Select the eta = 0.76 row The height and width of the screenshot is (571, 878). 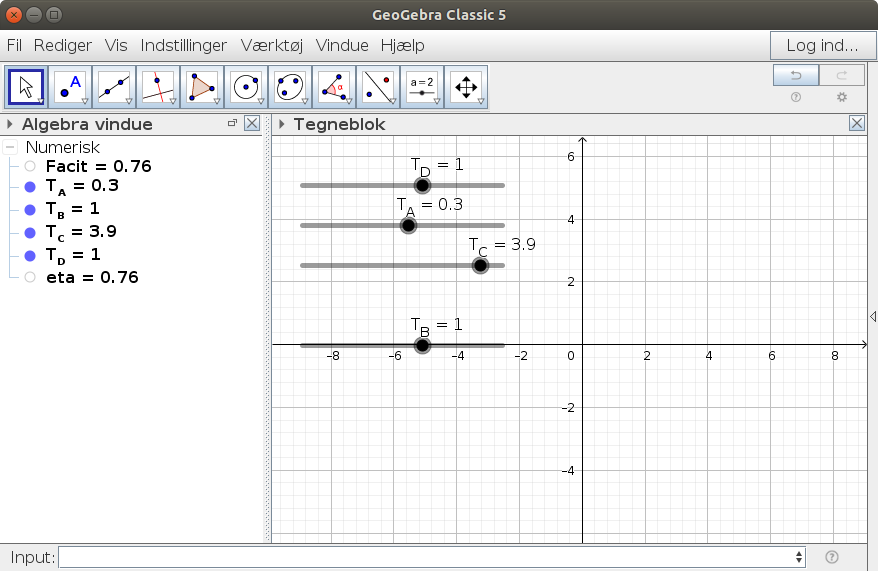coord(92,277)
